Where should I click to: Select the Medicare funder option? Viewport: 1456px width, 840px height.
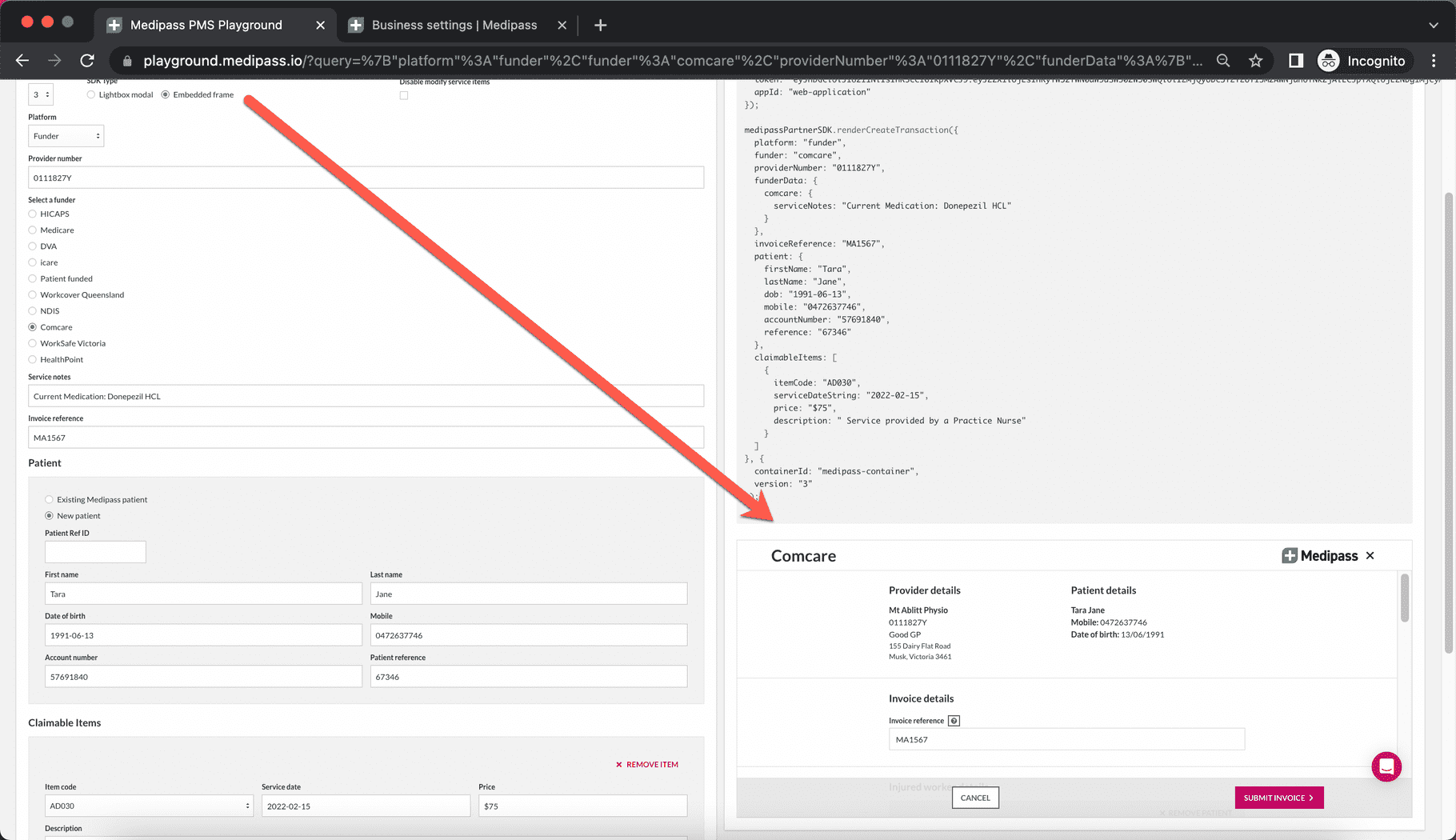[x=33, y=230]
